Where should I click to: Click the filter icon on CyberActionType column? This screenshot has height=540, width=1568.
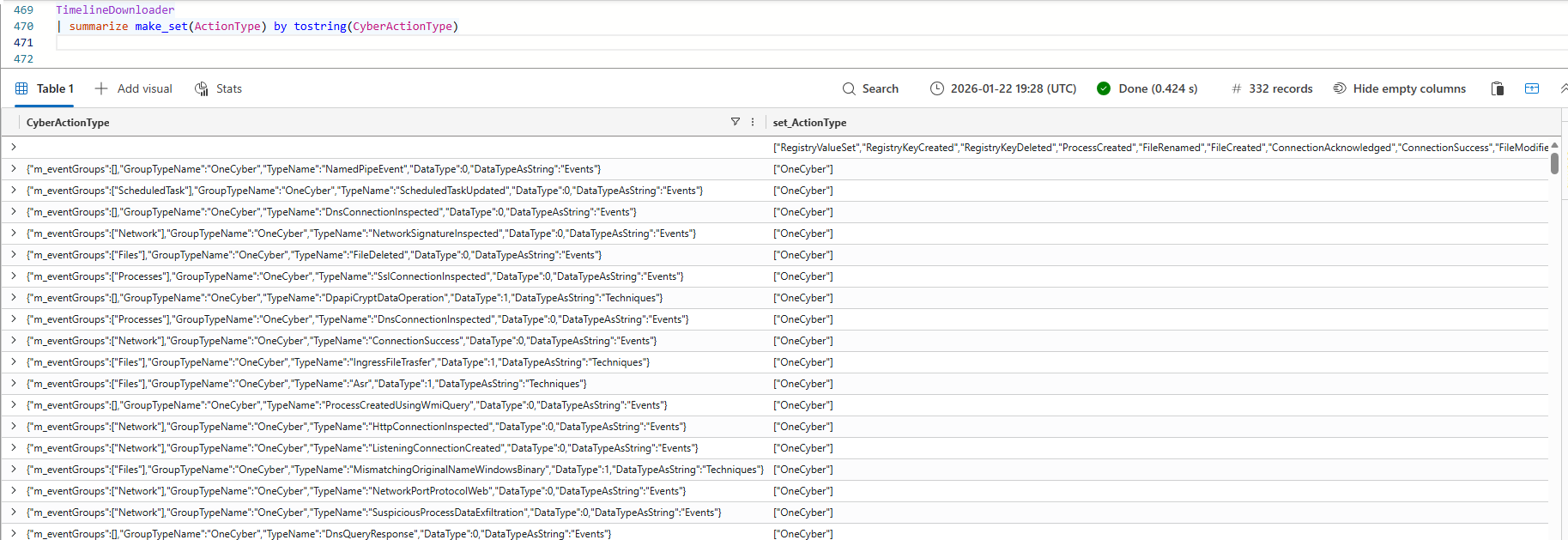pos(735,122)
